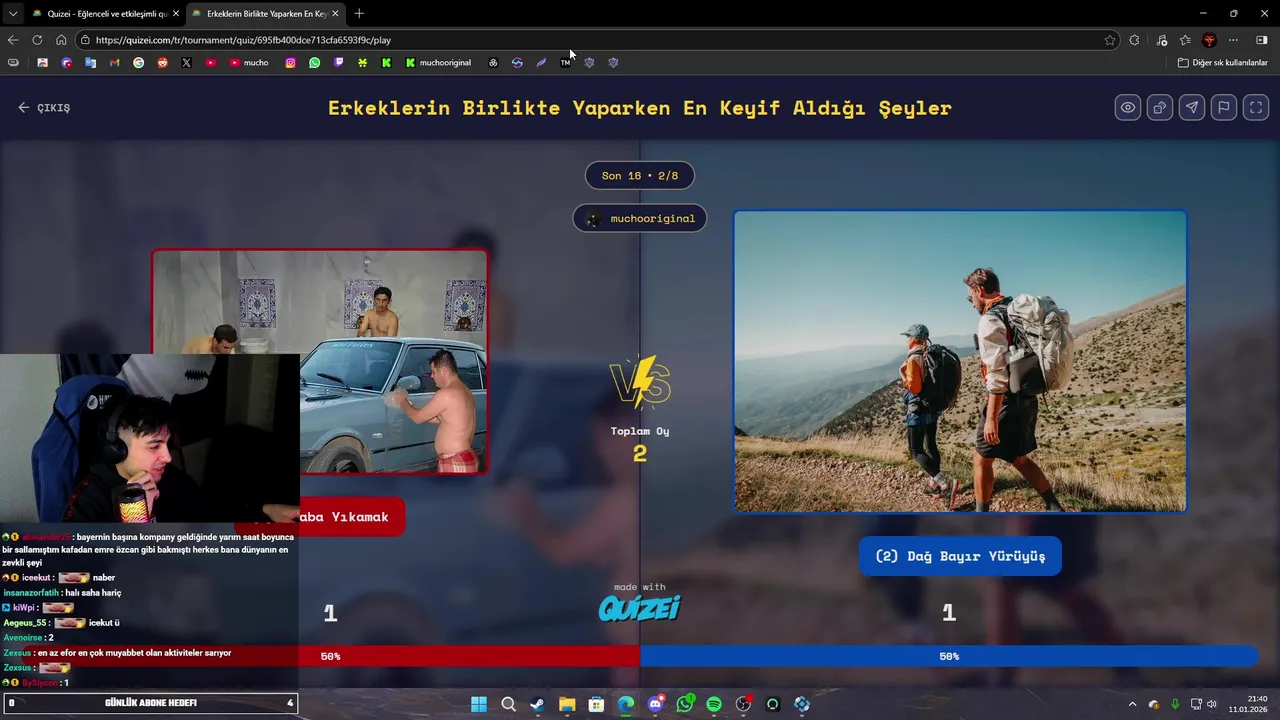
Task: Close the Quizei - Eğlenceli tab
Action: pyautogui.click(x=176, y=14)
